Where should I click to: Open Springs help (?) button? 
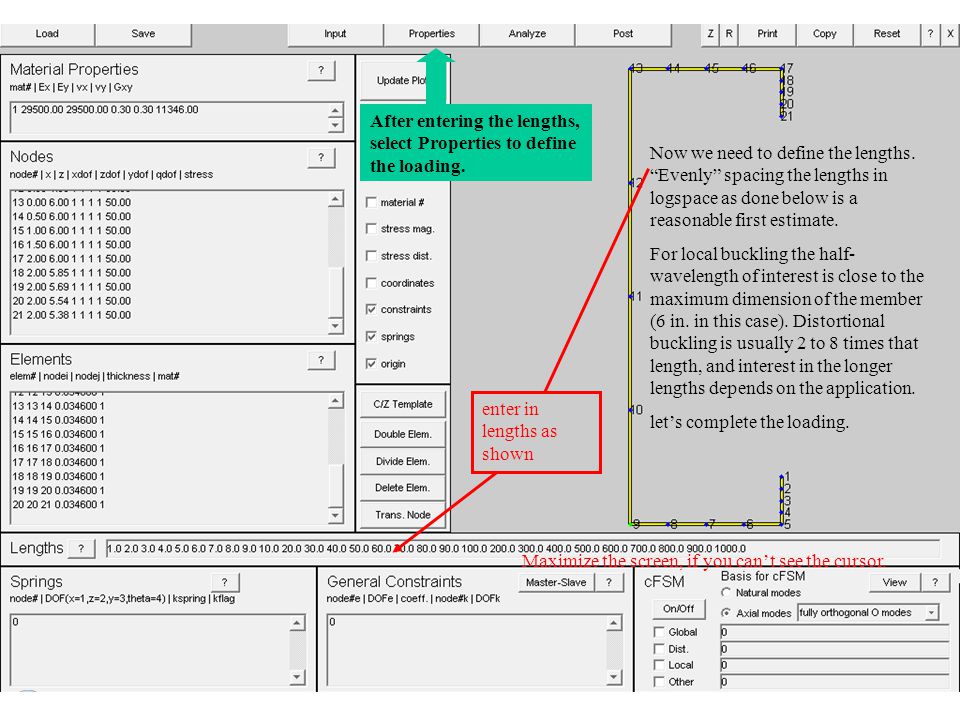[225, 582]
